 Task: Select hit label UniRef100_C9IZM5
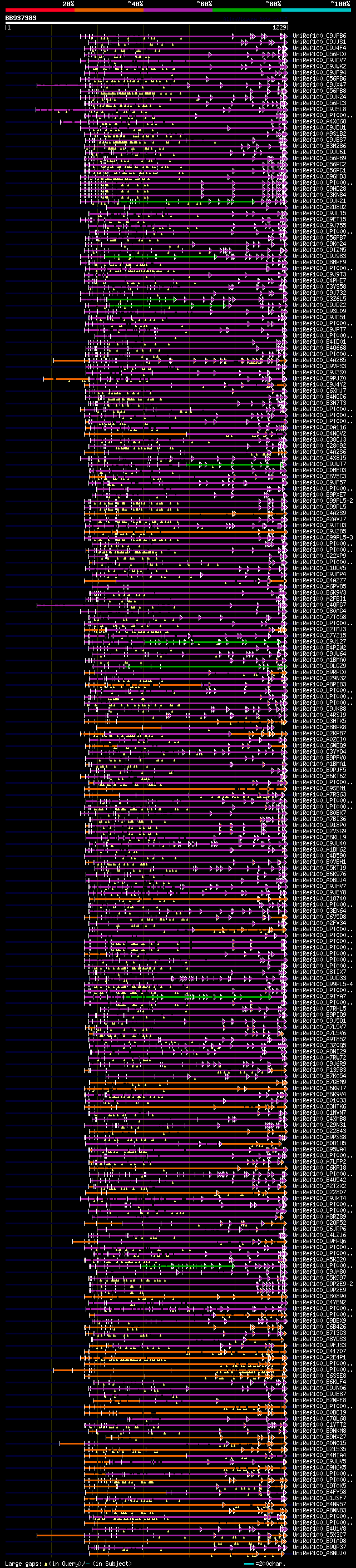pyautogui.click(x=319, y=250)
